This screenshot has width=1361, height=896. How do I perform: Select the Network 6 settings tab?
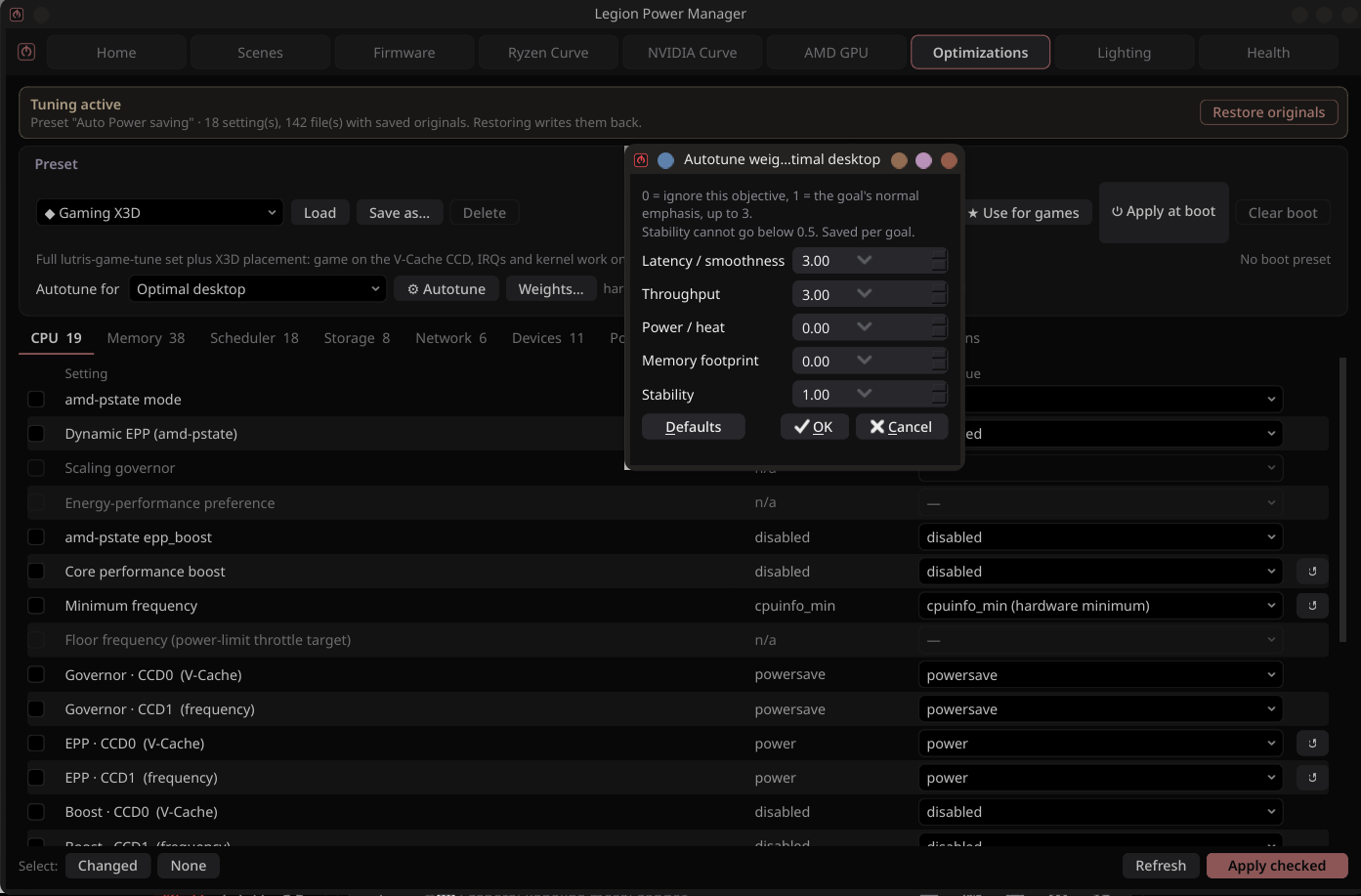tap(450, 338)
